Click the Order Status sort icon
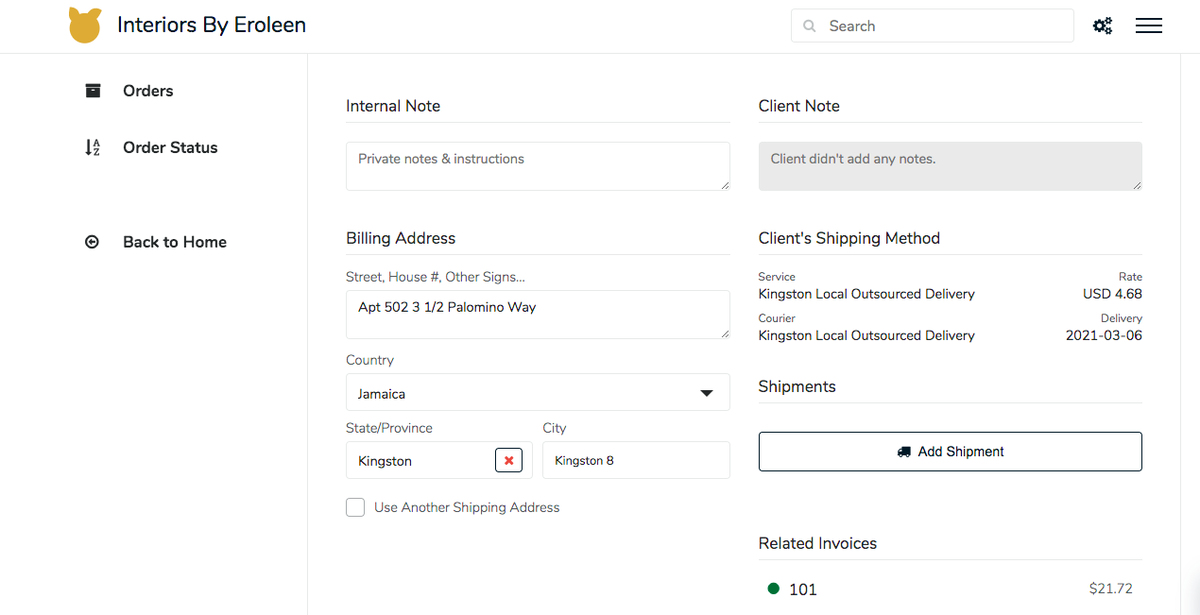The image size is (1200, 615). (x=92, y=148)
